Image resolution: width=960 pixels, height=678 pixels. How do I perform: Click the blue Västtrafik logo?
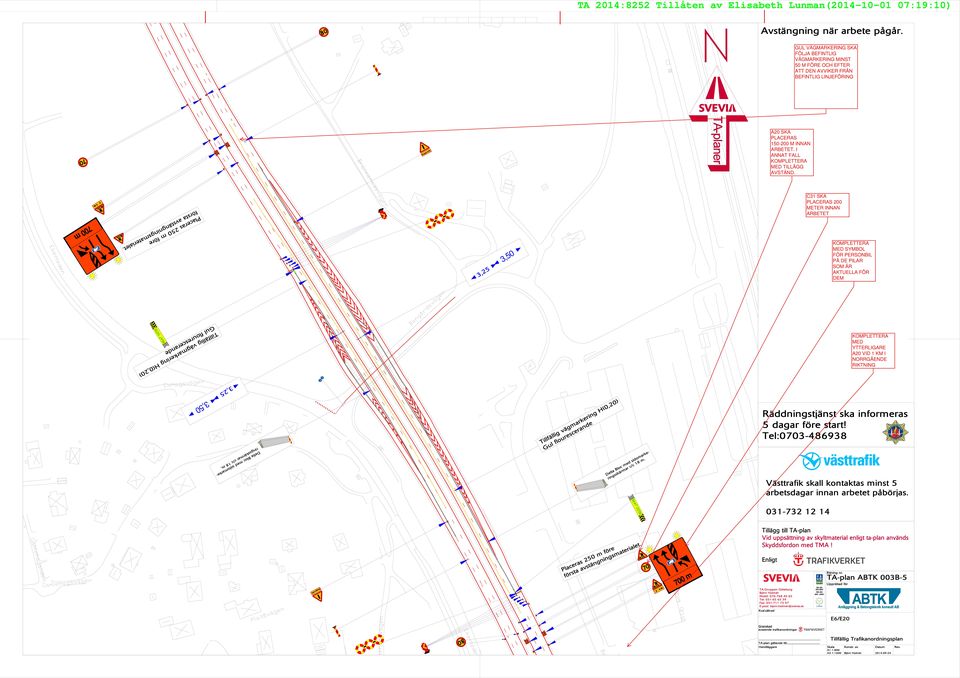(840, 461)
